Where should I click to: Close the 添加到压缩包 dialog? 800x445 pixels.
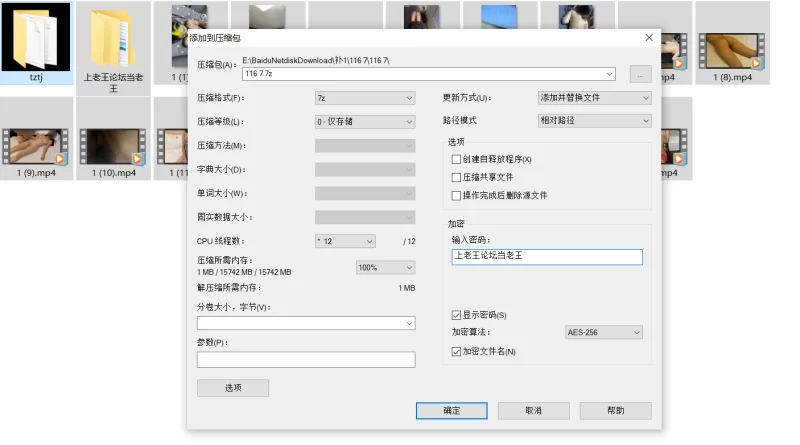(x=648, y=37)
